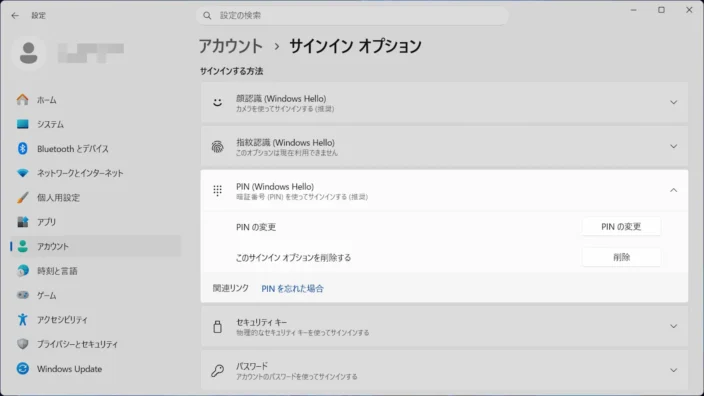Click the security key USB icon
This screenshot has height=396, width=704.
pos(217,326)
